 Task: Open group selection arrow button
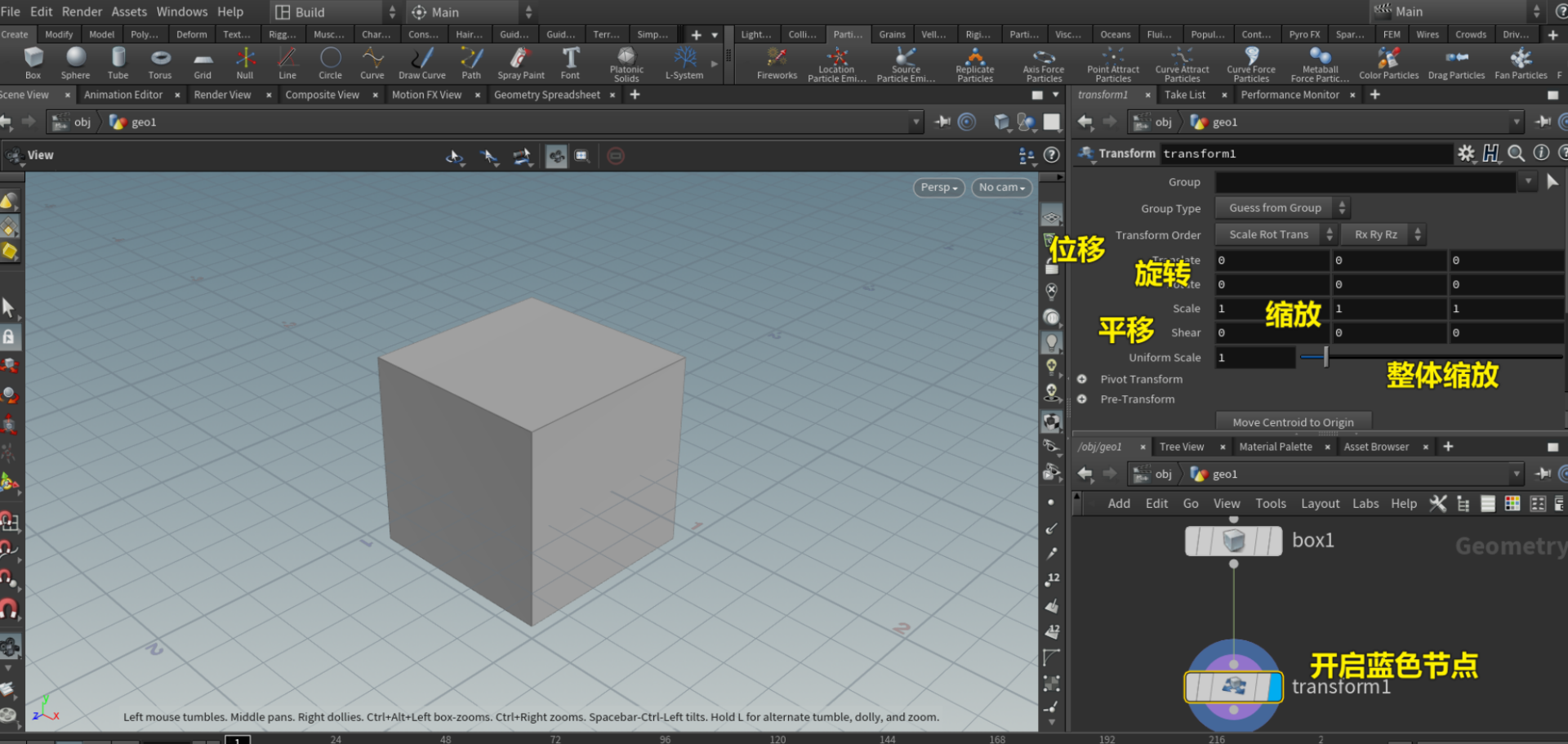(x=1552, y=181)
